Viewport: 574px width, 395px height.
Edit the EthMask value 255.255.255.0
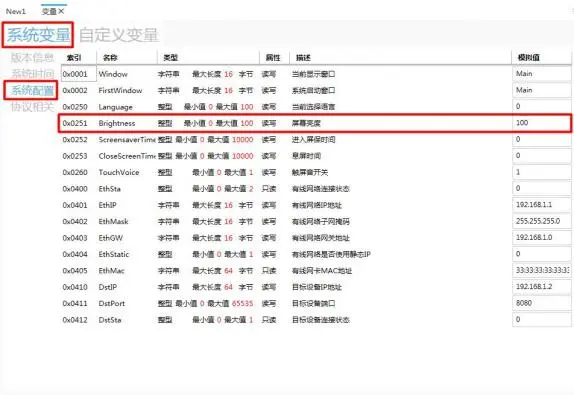(x=542, y=221)
